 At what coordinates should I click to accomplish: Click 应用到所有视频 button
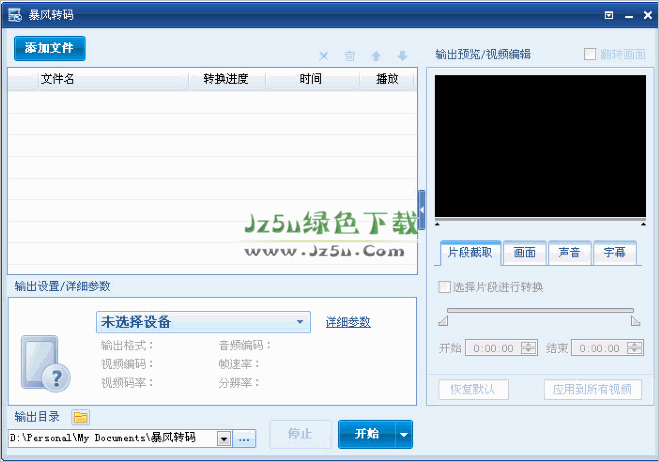coord(593,390)
